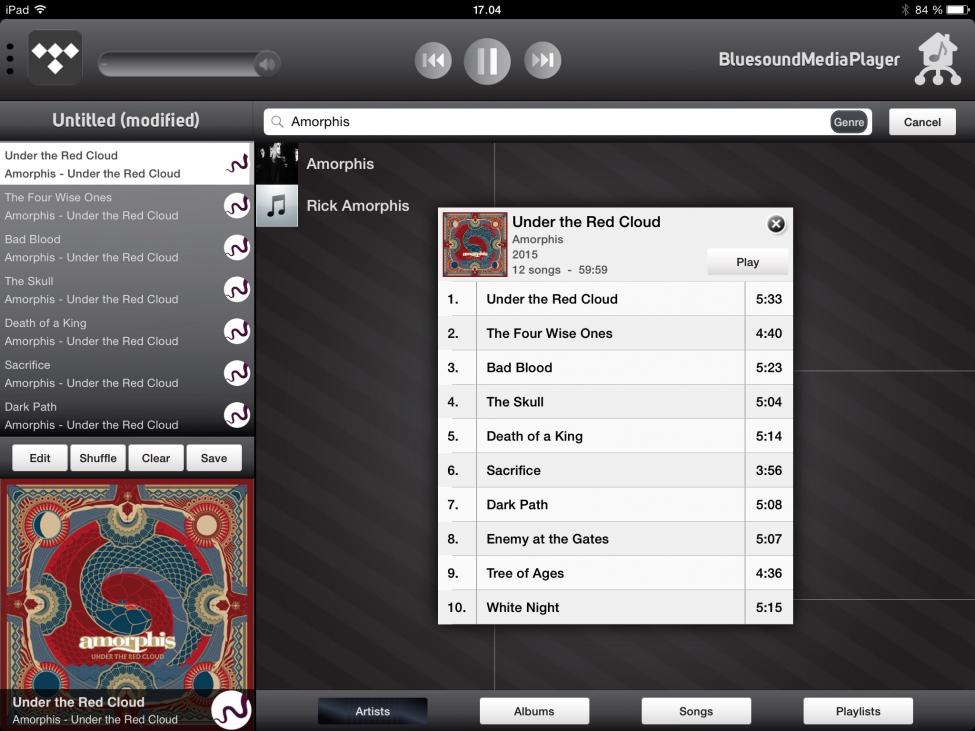Open the large now-playing album artwork

127,584
